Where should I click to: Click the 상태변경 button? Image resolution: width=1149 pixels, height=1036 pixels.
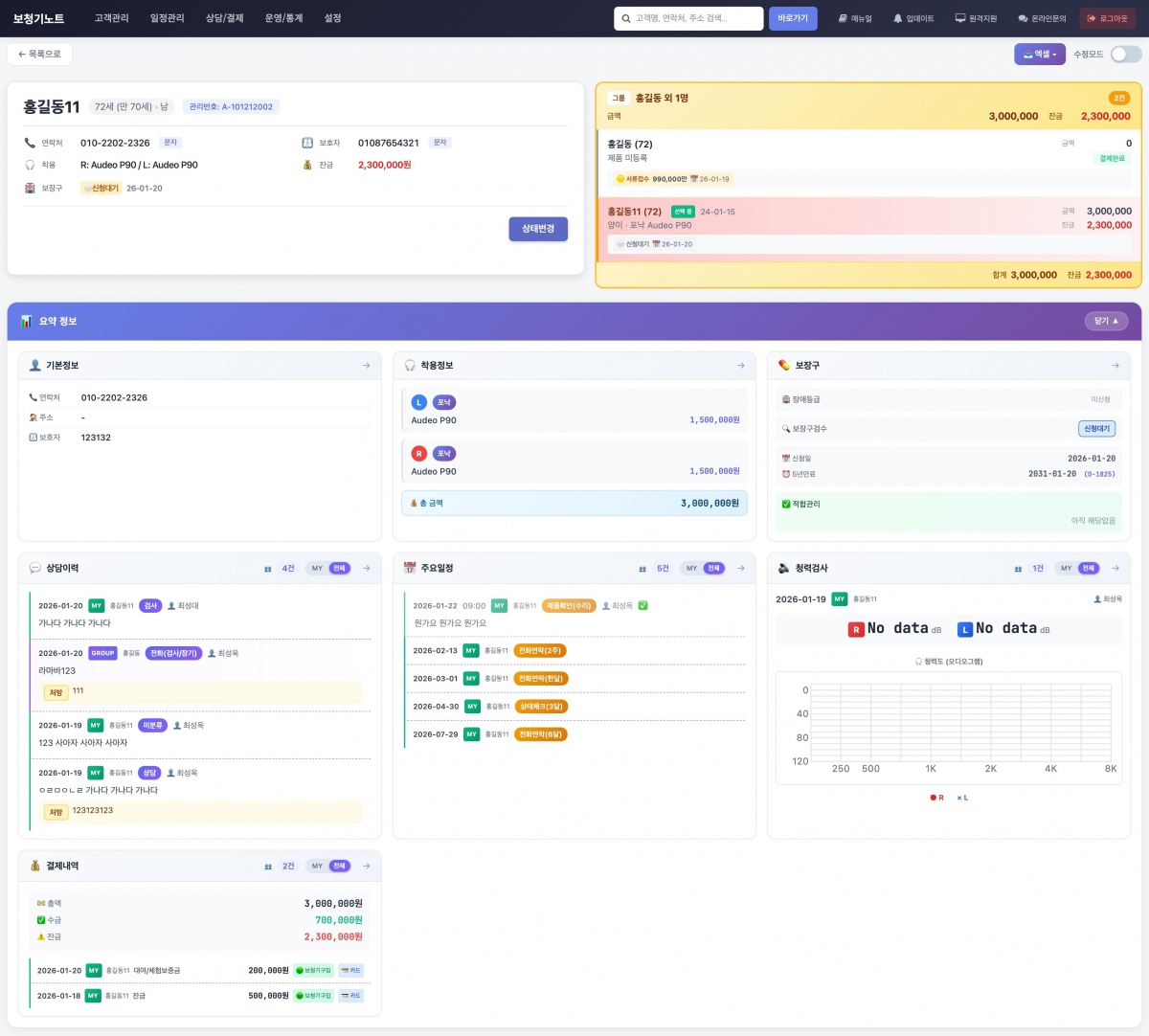pos(537,229)
